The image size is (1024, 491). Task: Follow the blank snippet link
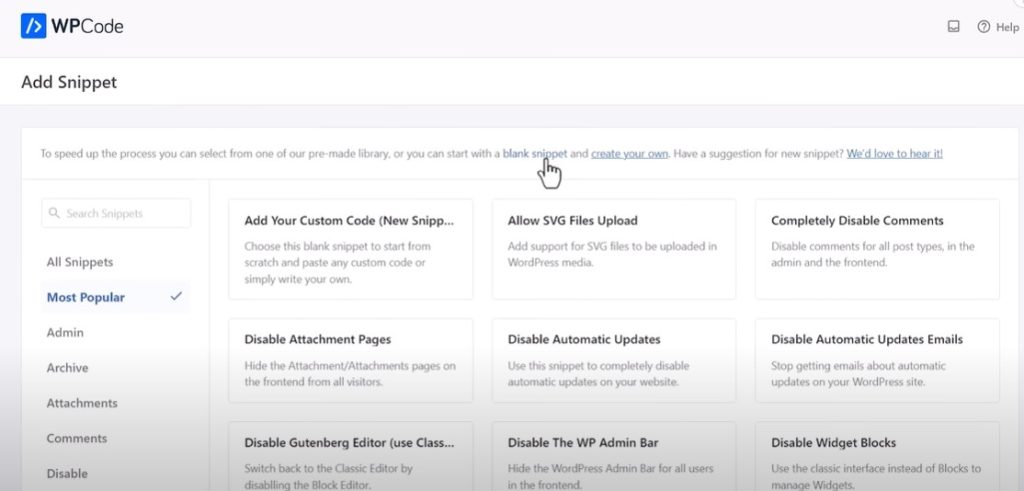(535, 154)
